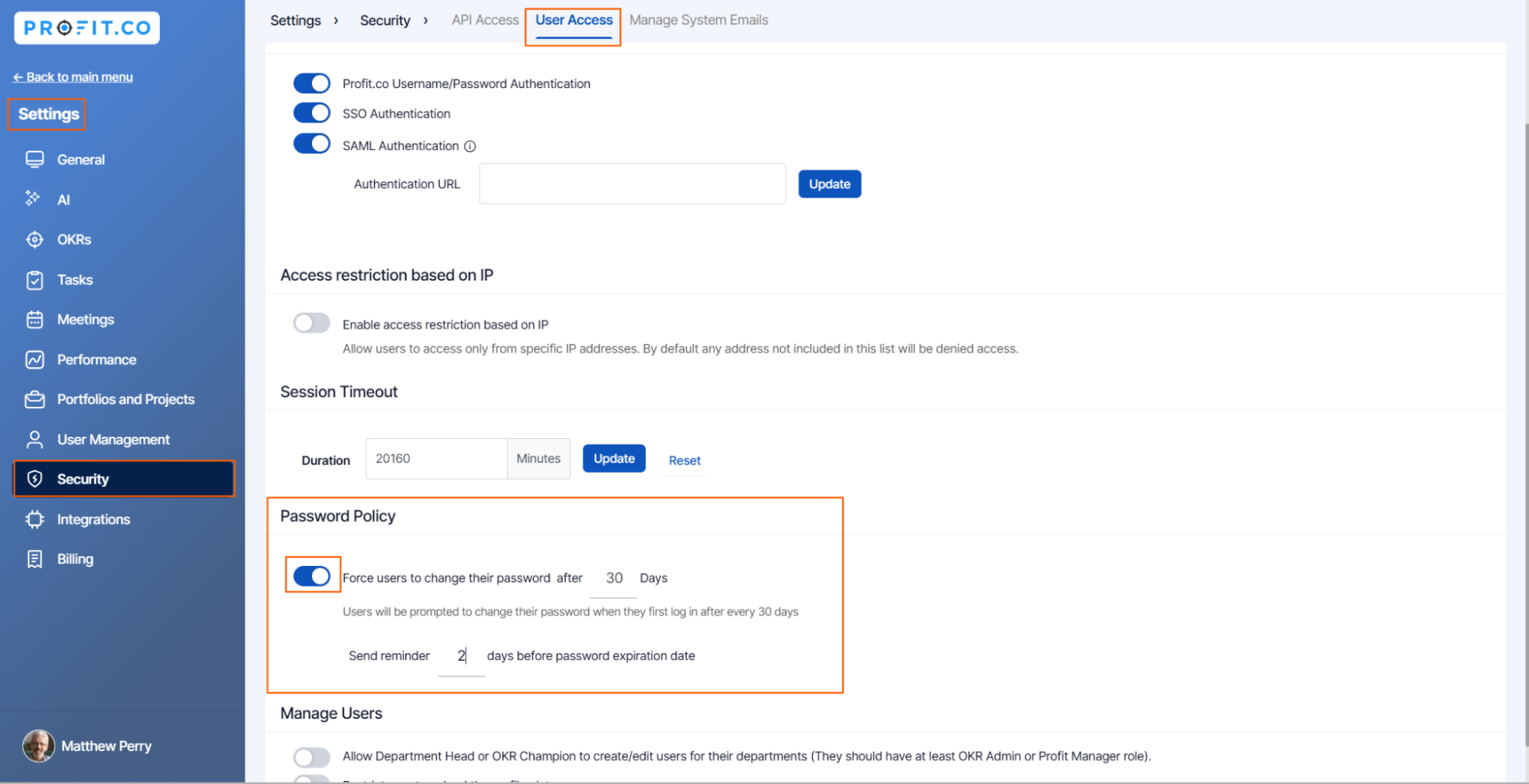
Task: Toggle Department Head user management permission
Action: coord(311,756)
